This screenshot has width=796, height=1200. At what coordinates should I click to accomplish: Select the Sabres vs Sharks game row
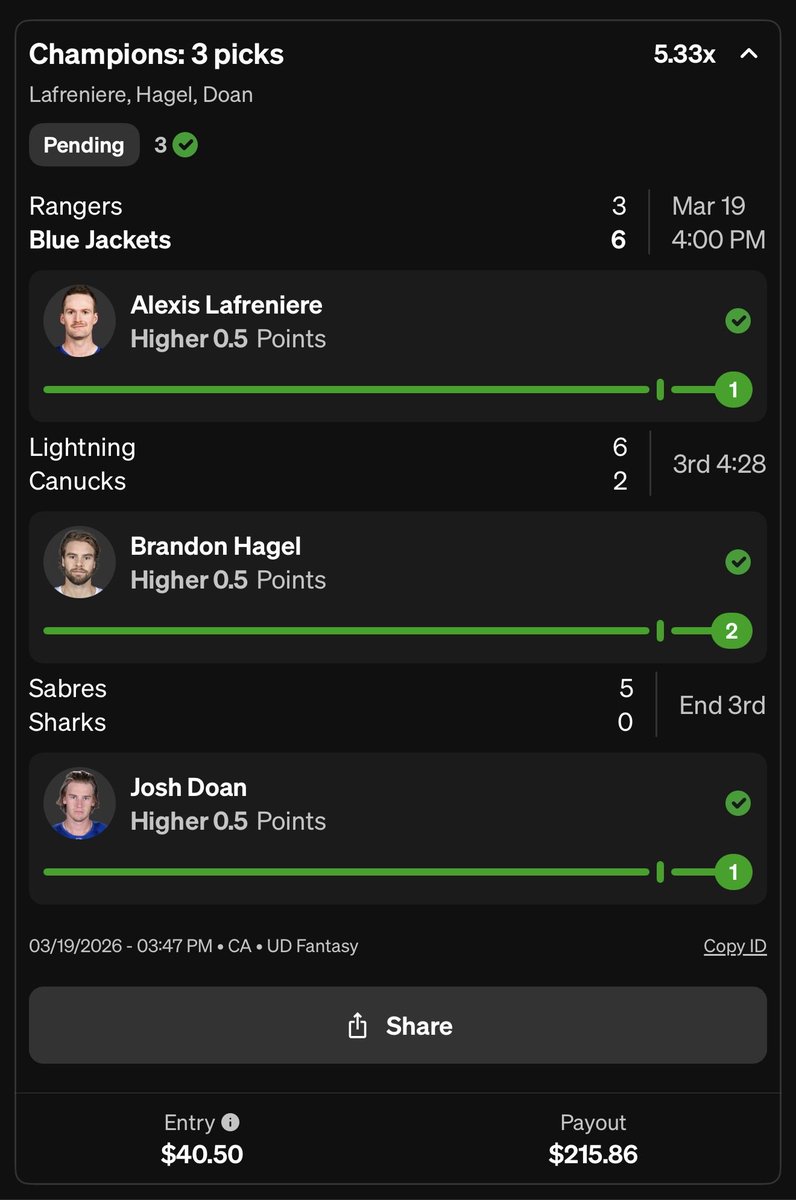pos(398,705)
